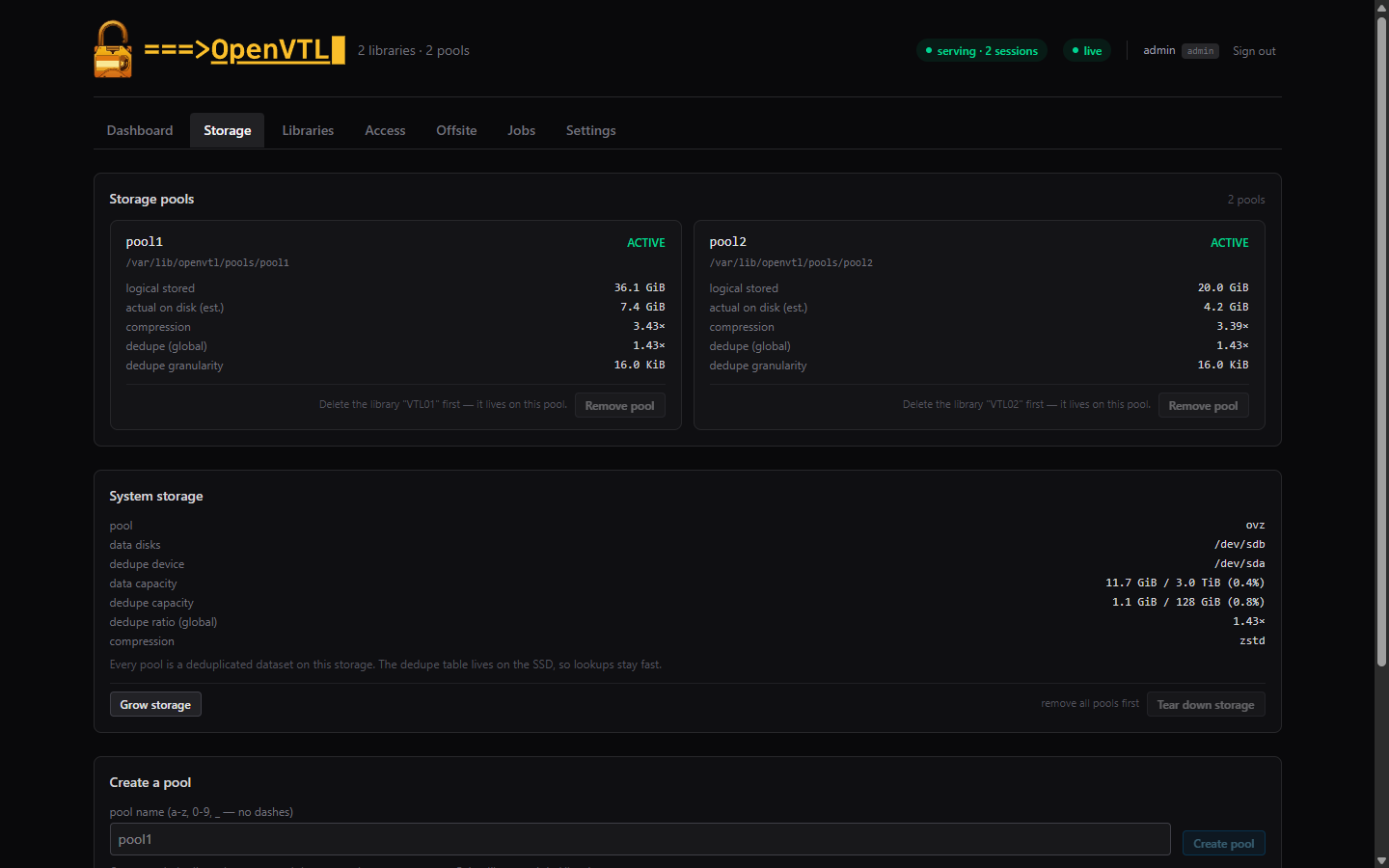Click the scrollbar down arrow
Viewport: 1389px width, 868px height.
[x=1381, y=860]
